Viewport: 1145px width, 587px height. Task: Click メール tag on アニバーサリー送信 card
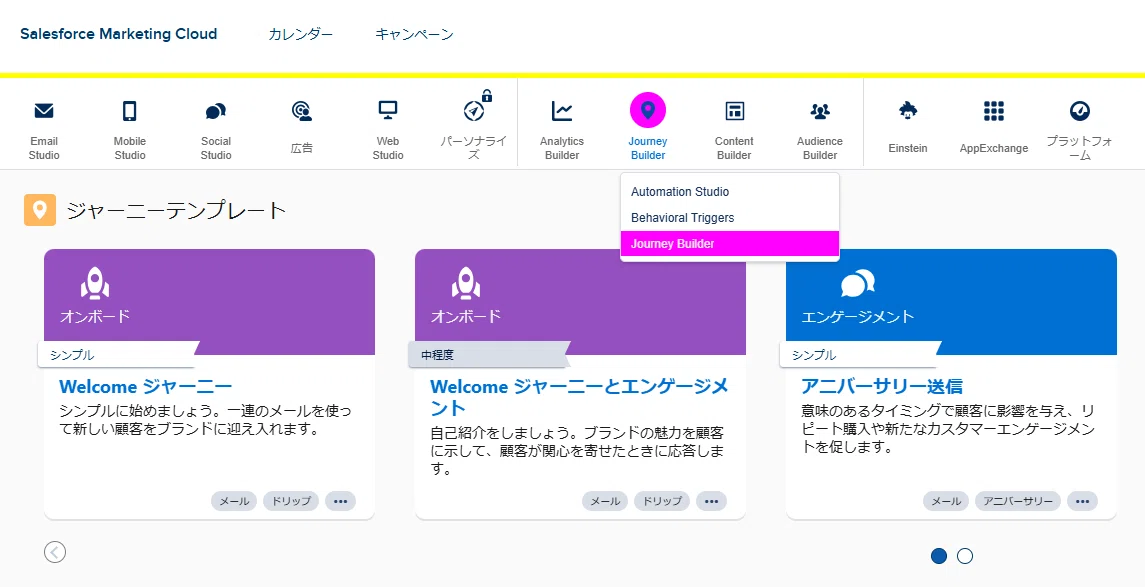[x=946, y=501]
